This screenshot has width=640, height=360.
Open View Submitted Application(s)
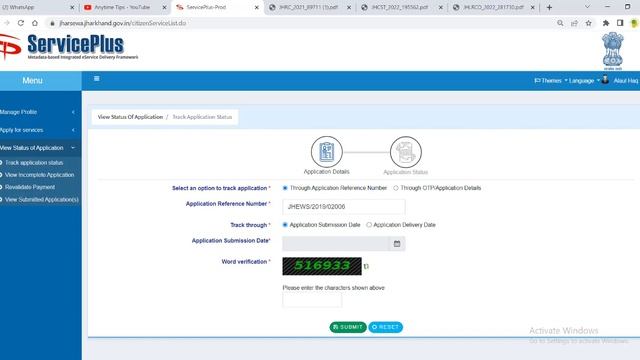[x=42, y=200]
